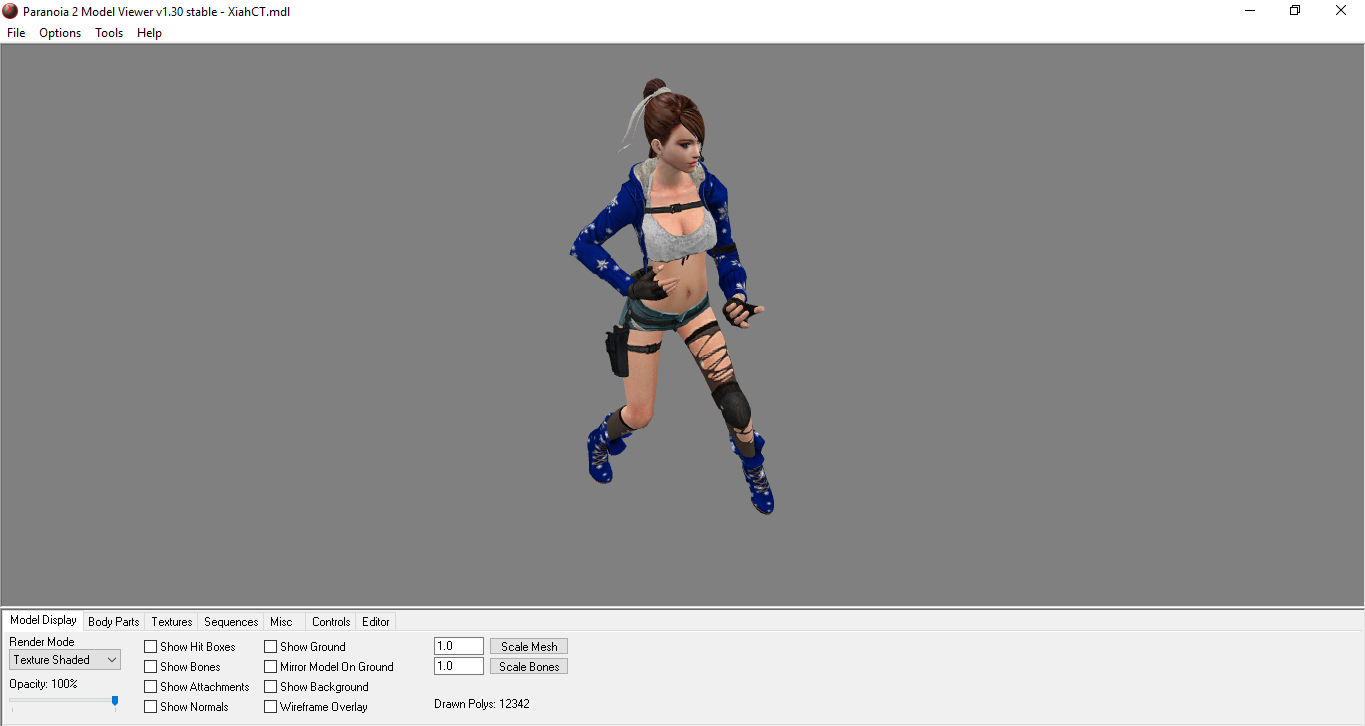Enable Show Hit Boxes checkbox

pyautogui.click(x=151, y=647)
